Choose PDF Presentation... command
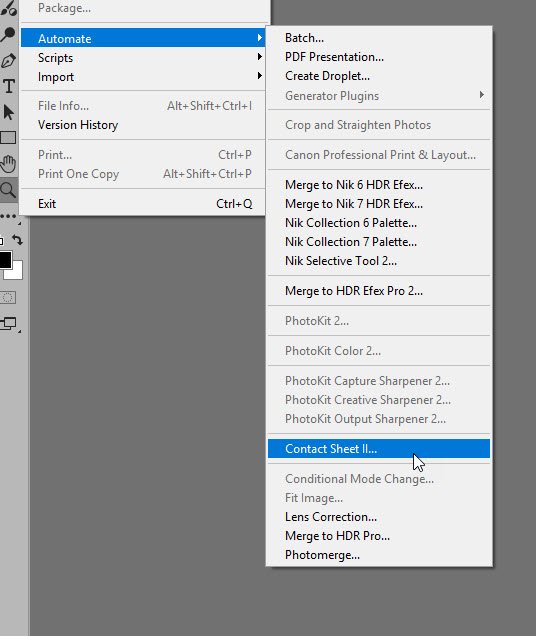 click(x=379, y=57)
